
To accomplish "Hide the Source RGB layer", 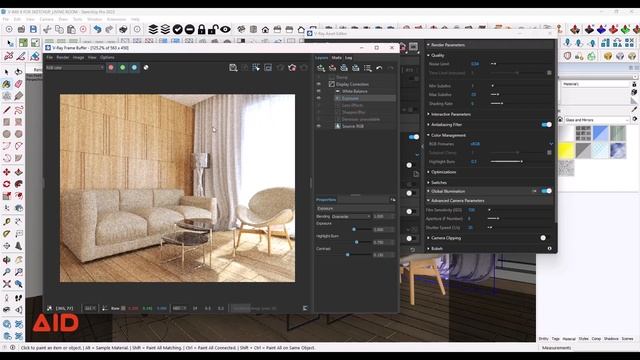I will point(319,126).
